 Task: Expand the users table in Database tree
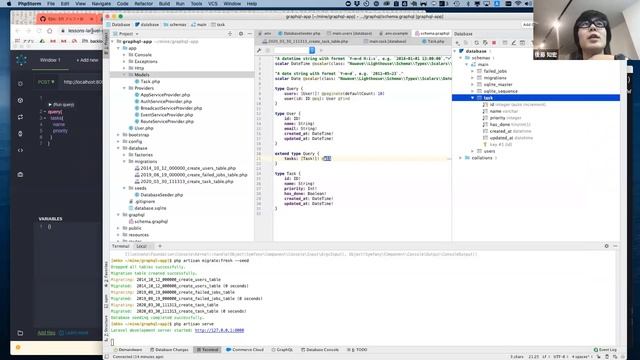[x=473, y=151]
